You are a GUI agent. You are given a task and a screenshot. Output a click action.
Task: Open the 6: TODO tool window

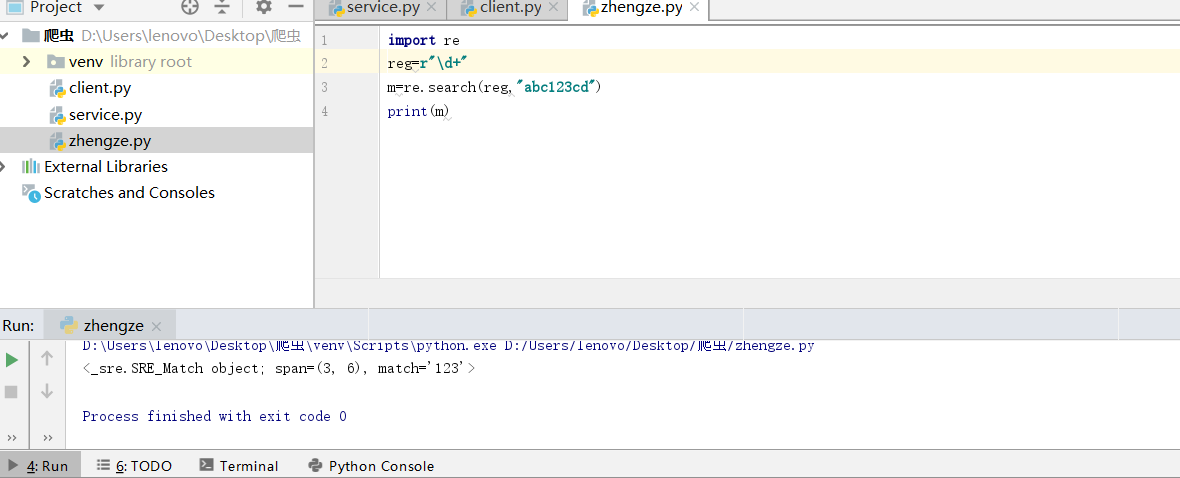(x=135, y=466)
